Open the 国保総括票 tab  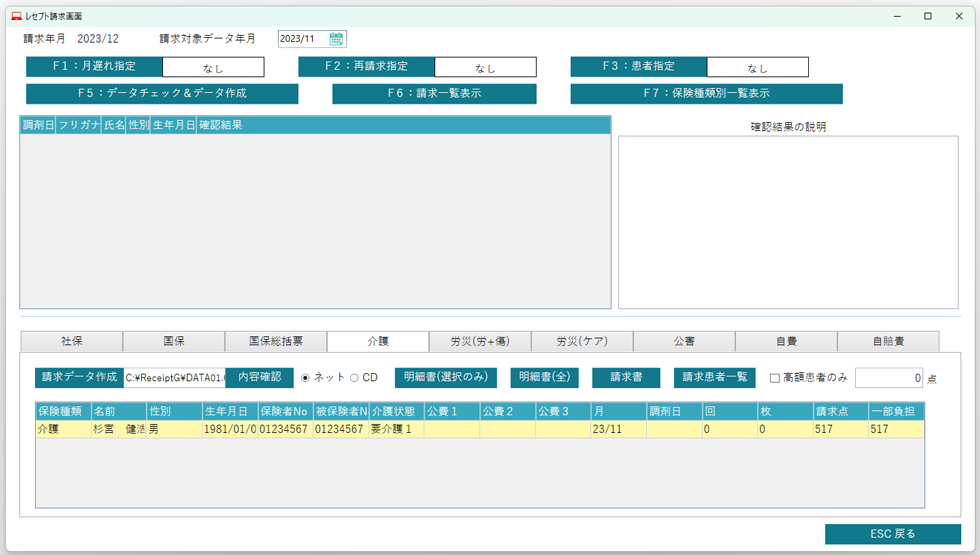[x=276, y=341]
